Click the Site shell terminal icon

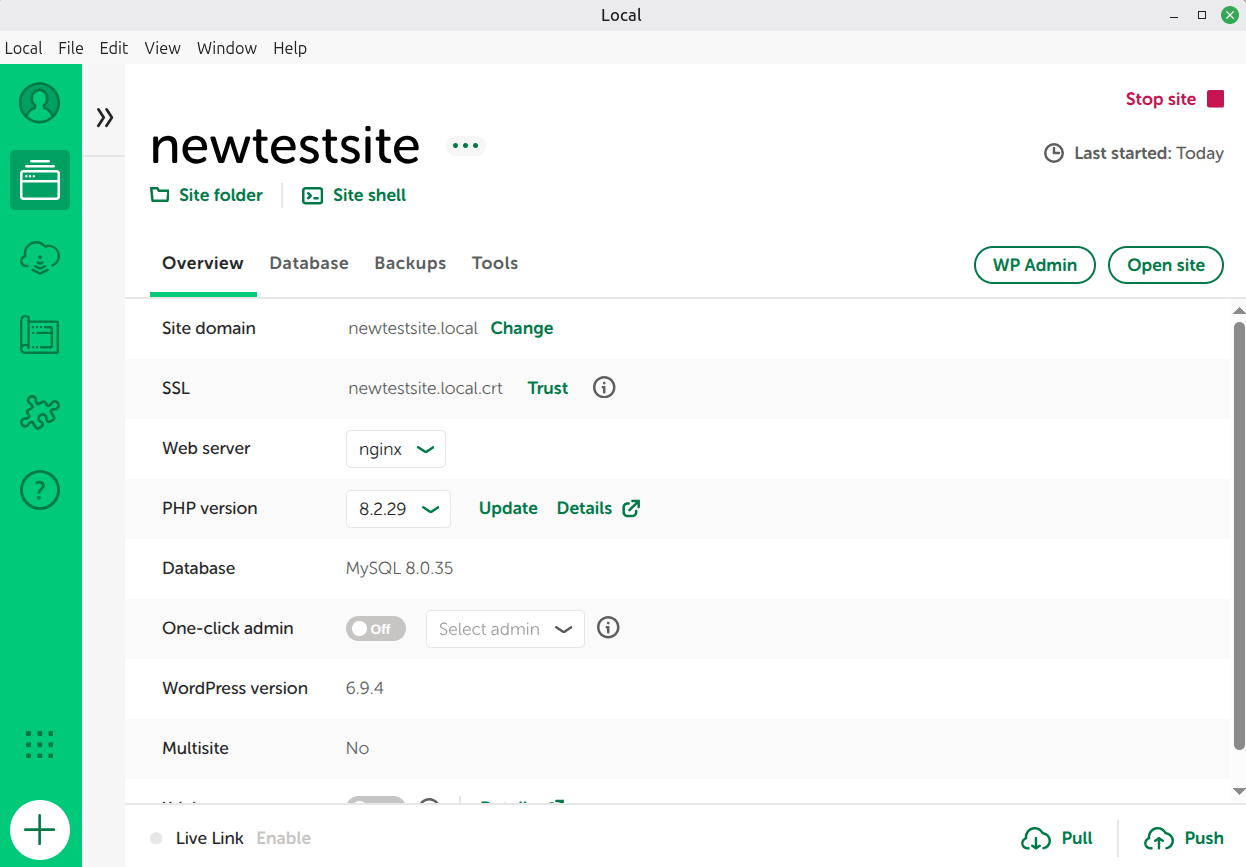pos(313,195)
